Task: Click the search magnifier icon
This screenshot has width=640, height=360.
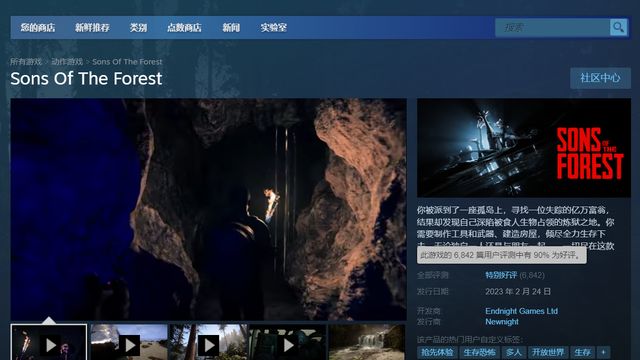Action: [618, 27]
